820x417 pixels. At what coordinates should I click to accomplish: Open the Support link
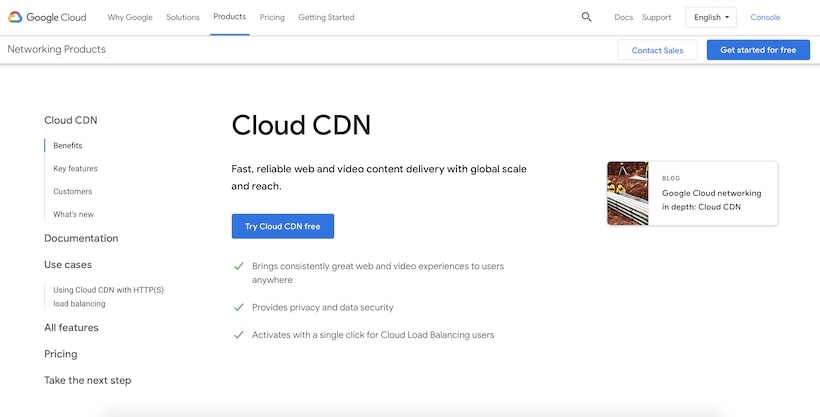pyautogui.click(x=656, y=17)
